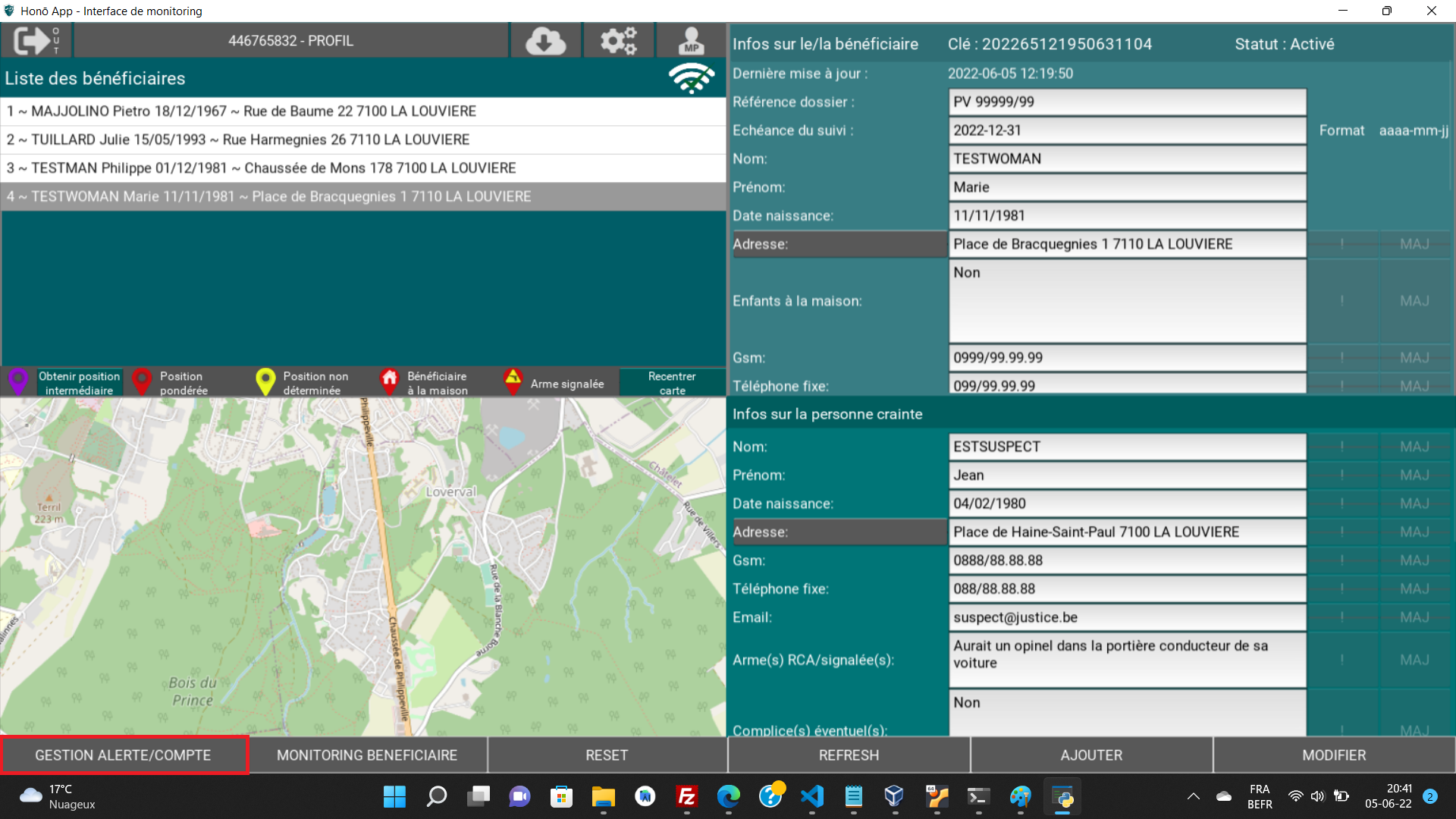Click the MODIFIER button
The height and width of the screenshot is (819, 1456).
(1334, 755)
